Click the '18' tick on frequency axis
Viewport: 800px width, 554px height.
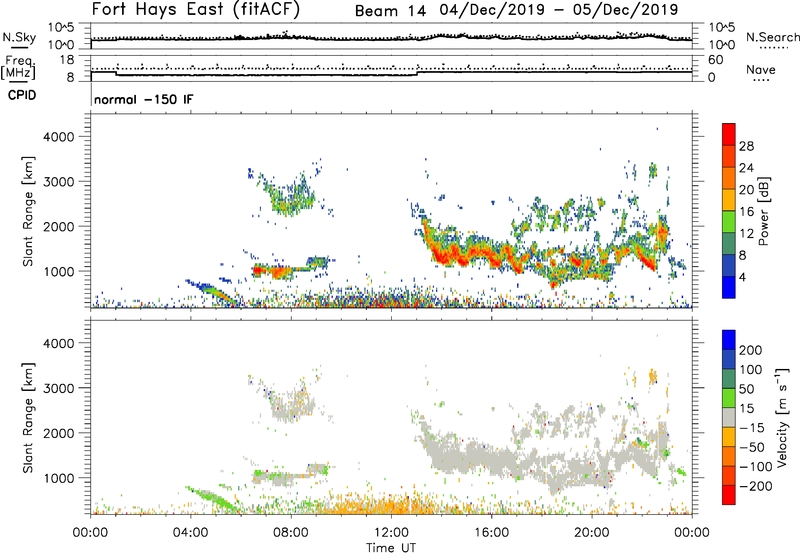pos(67,60)
